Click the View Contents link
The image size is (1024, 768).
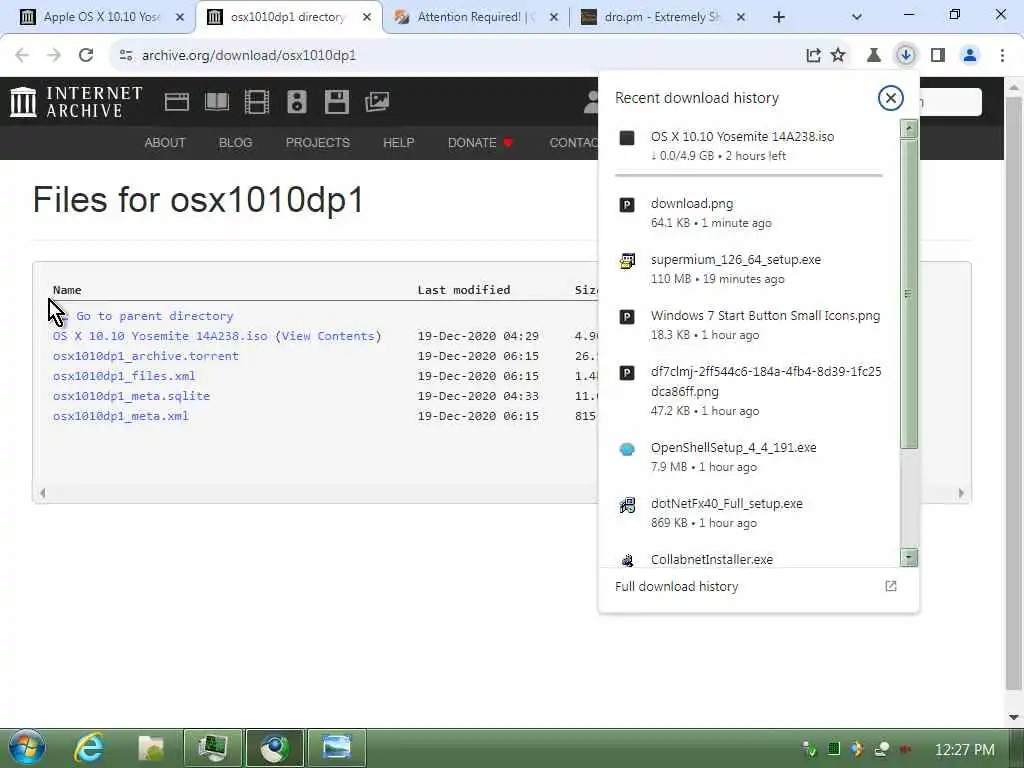(x=328, y=336)
